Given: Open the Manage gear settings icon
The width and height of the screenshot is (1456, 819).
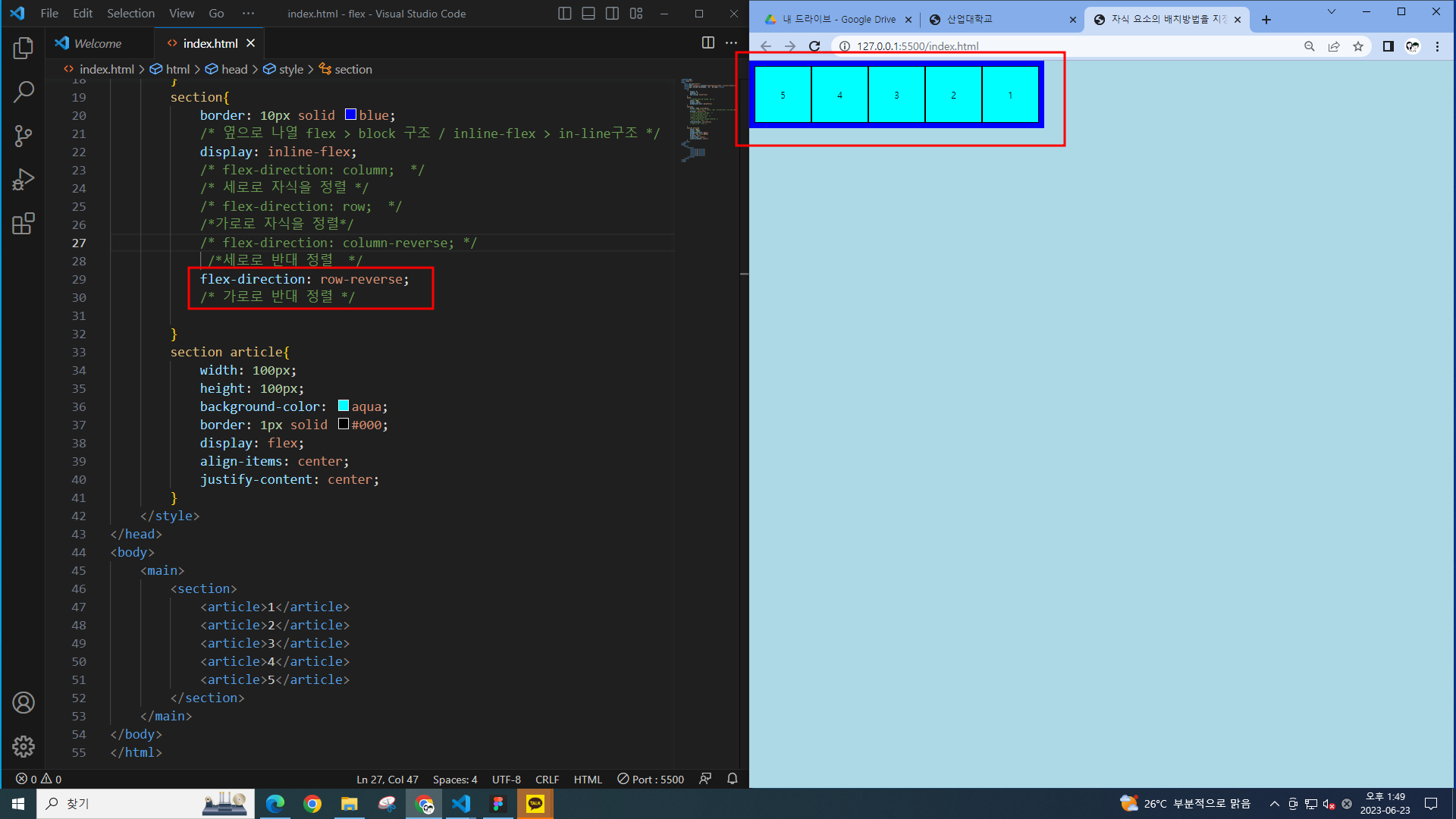Looking at the screenshot, I should (x=24, y=746).
